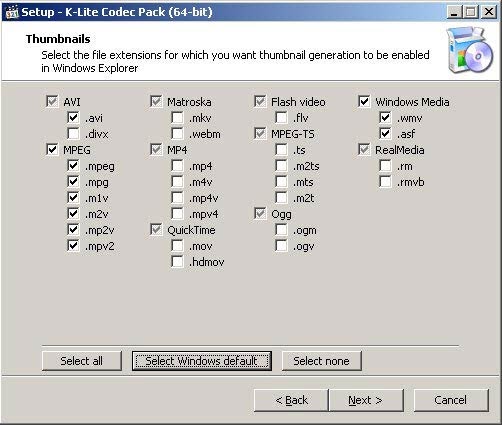Enable the .ts extension checkbox
The image size is (502, 425).
coord(281,149)
